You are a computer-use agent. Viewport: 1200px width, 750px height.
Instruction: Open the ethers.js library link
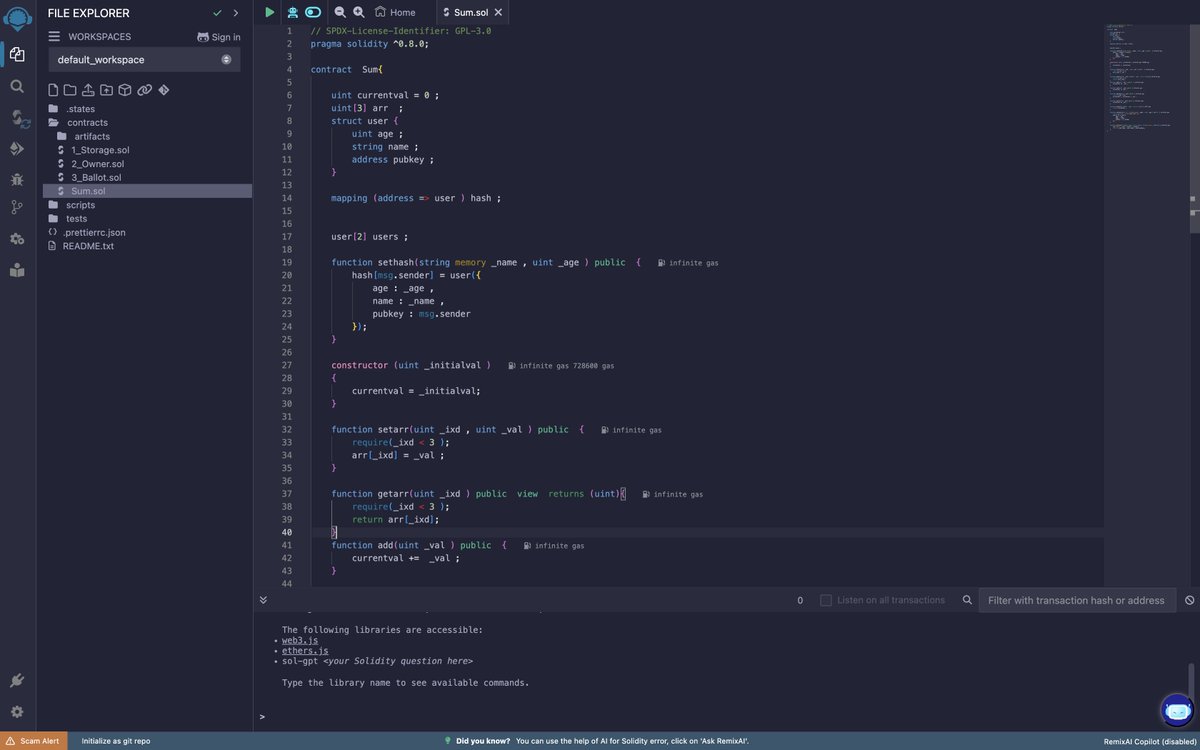[305, 651]
